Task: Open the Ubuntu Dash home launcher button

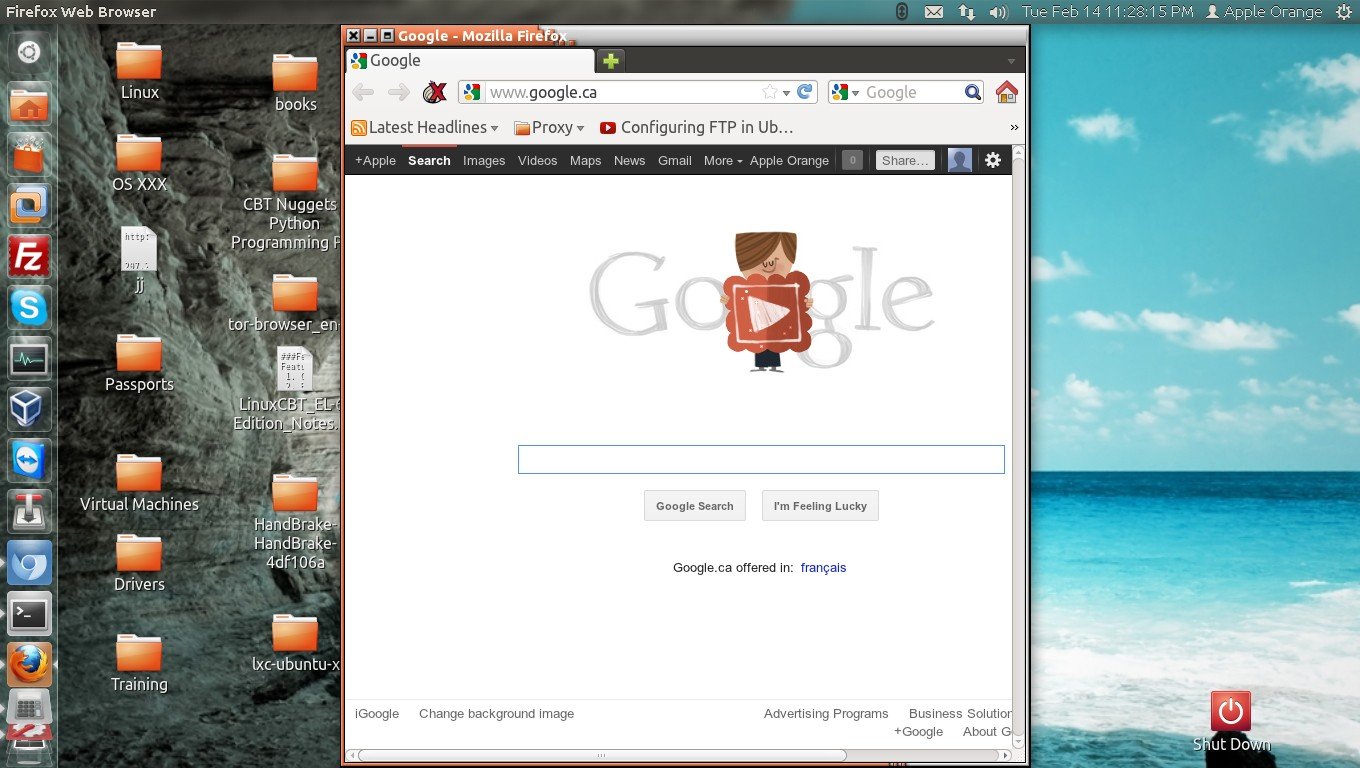Action: (29, 51)
